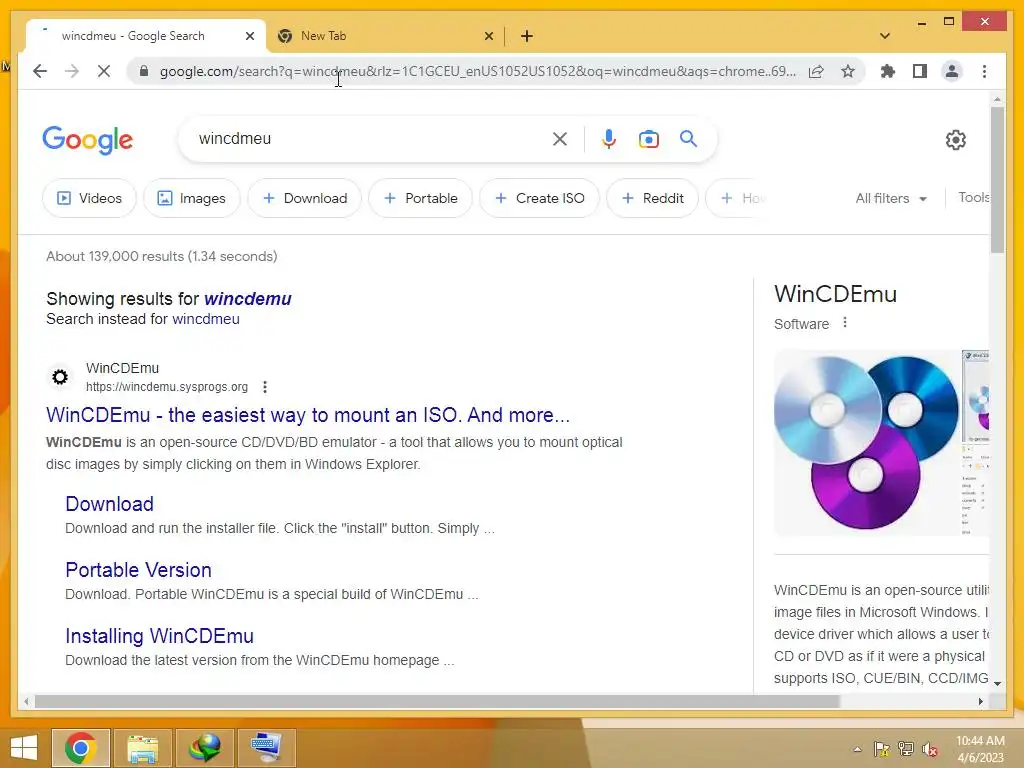Click the WinCDEmu discs thumbnail image
The image size is (1024, 768).
coord(866,443)
